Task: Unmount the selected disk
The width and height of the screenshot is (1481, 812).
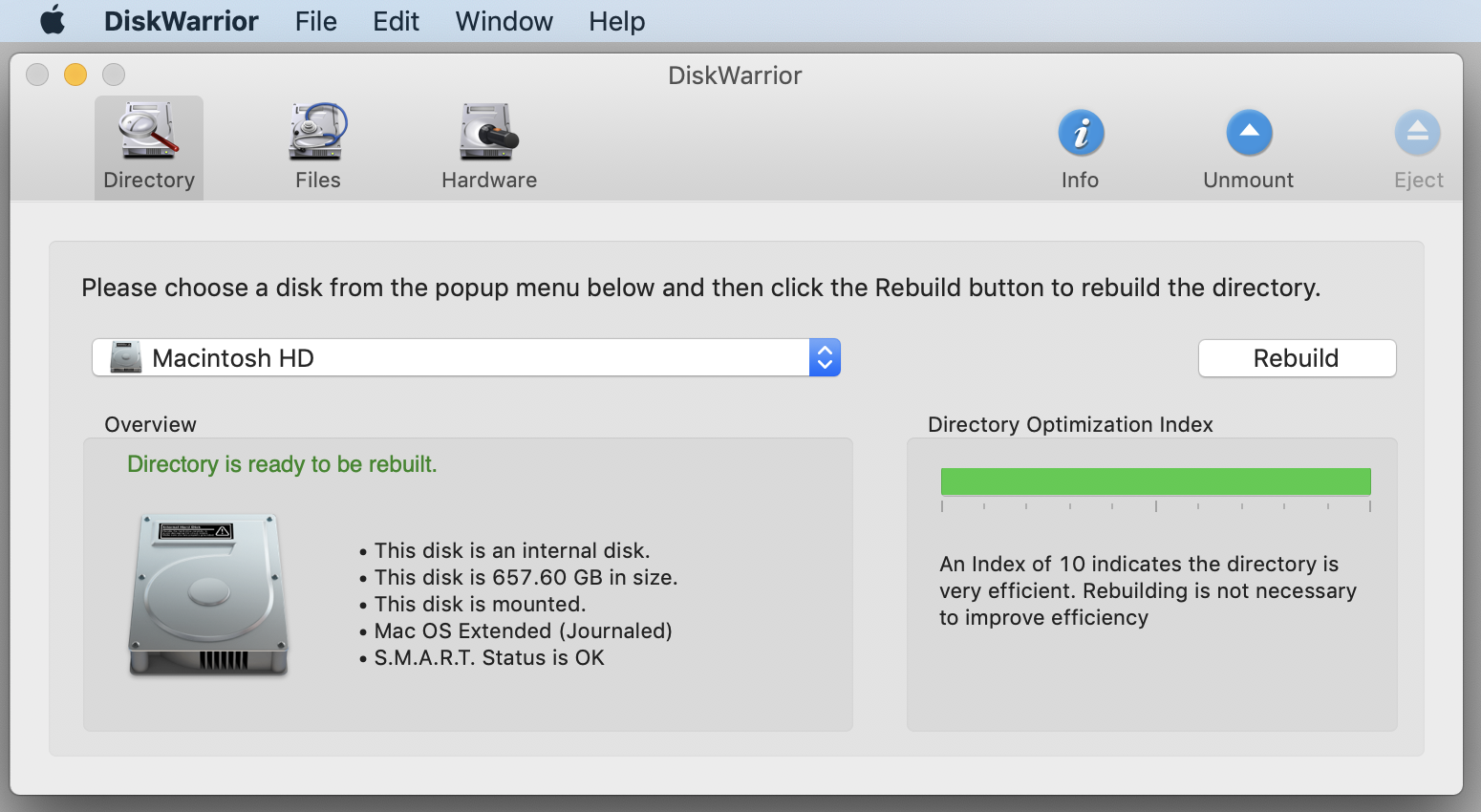Action: (x=1249, y=148)
